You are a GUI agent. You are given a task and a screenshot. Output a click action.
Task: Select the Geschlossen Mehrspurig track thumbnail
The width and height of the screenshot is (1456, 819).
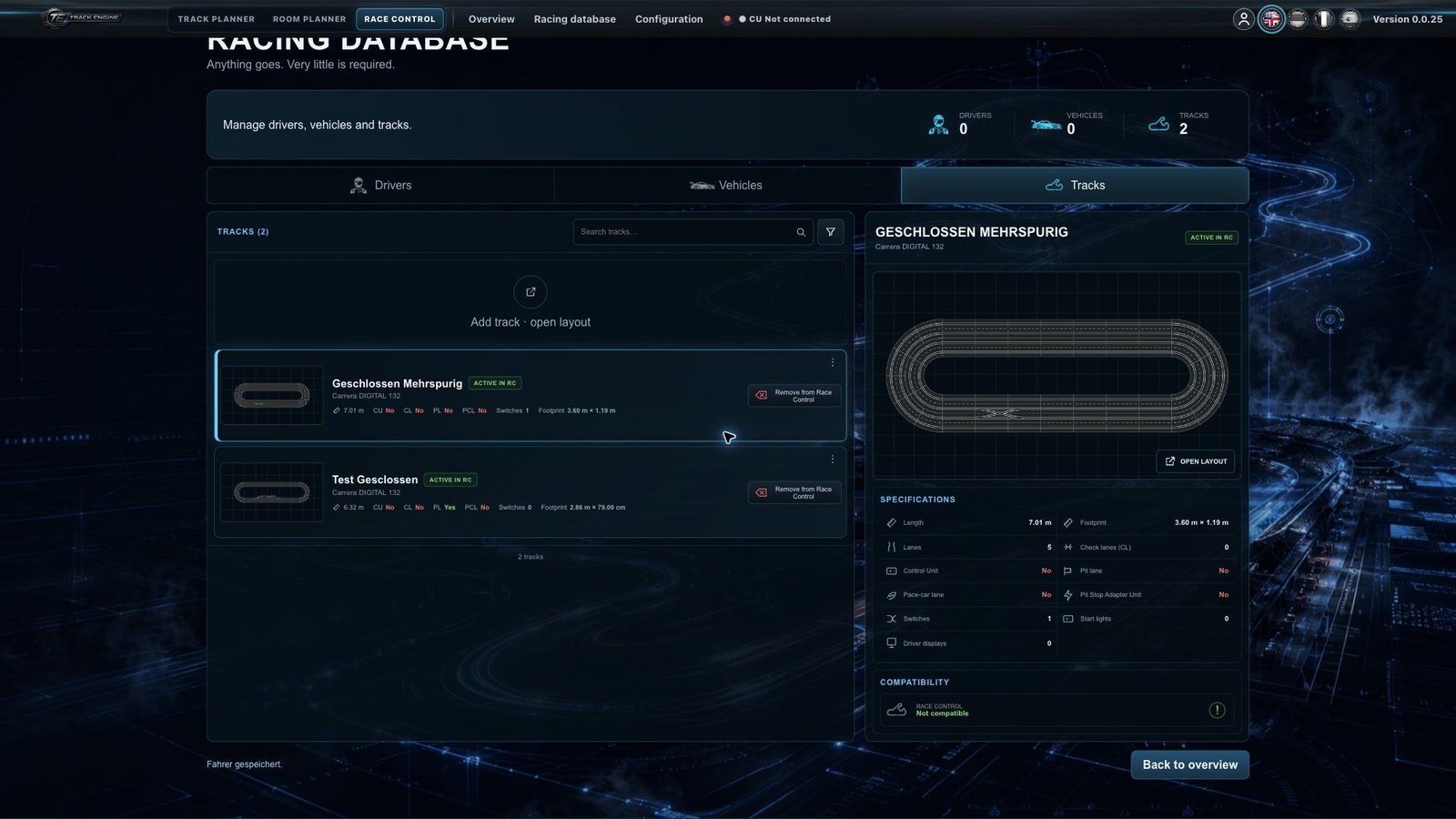pos(272,395)
